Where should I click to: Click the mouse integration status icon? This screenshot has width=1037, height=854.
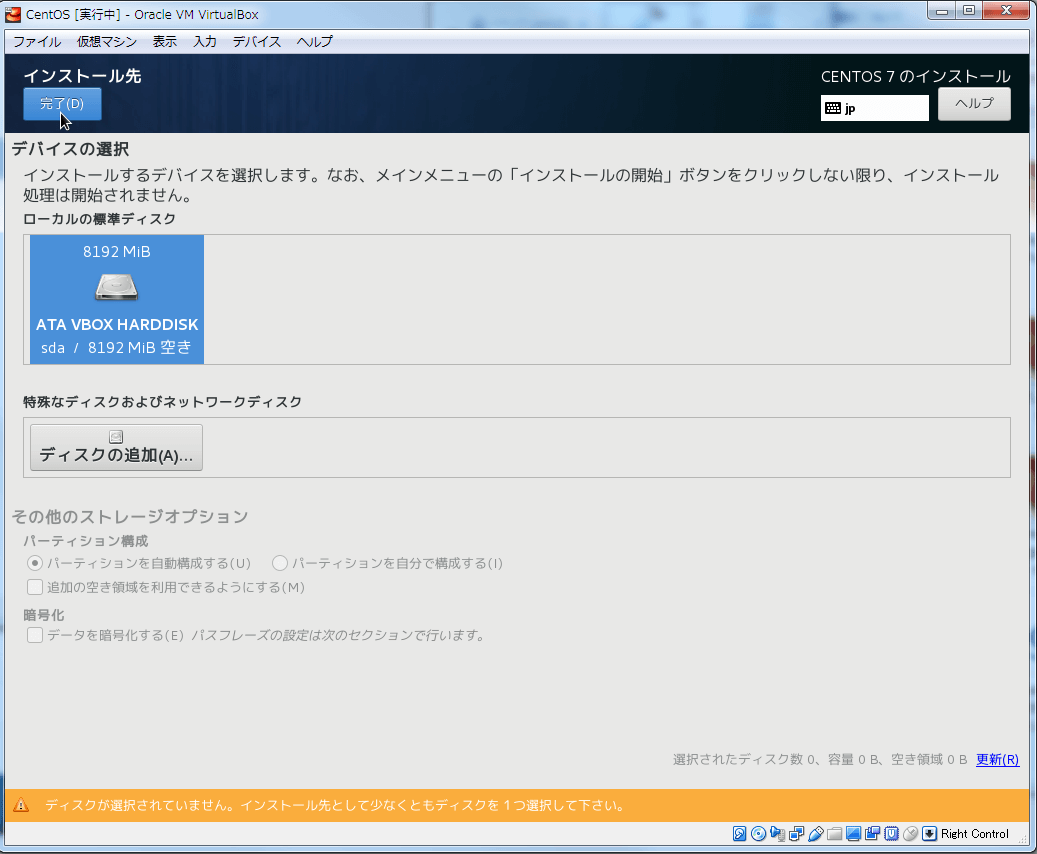tap(908, 833)
